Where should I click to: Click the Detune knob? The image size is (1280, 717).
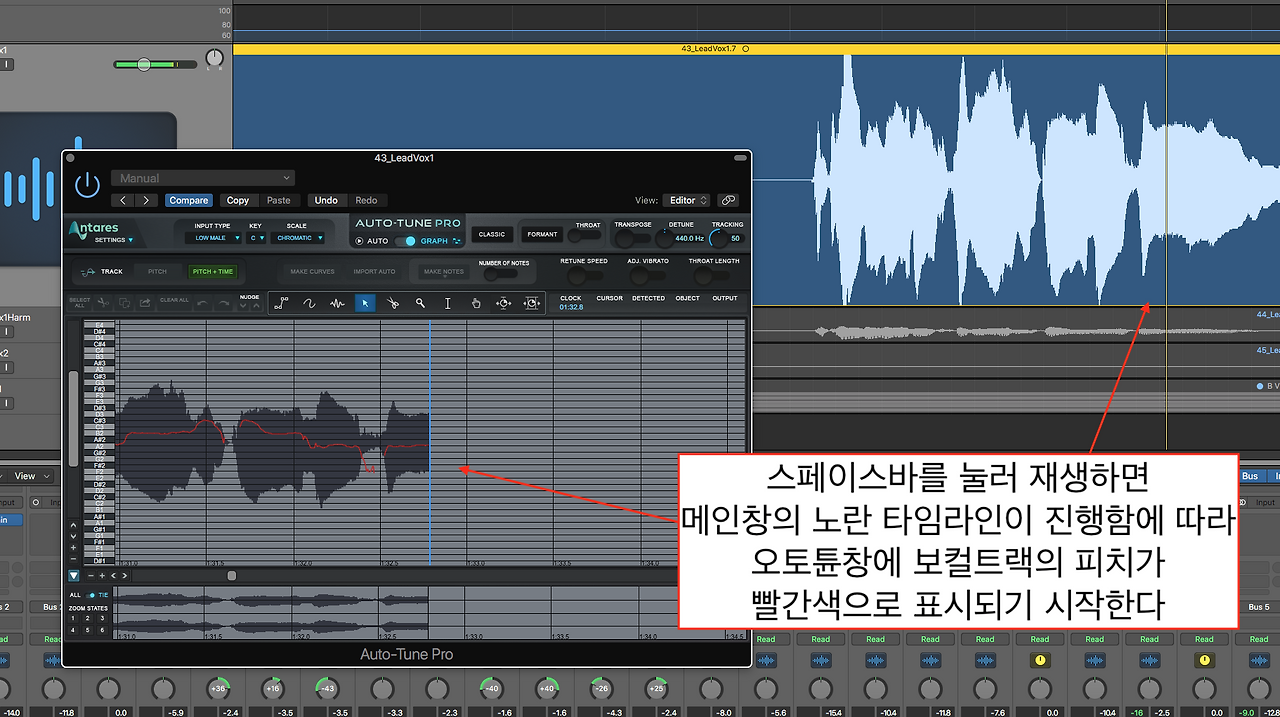pos(665,238)
